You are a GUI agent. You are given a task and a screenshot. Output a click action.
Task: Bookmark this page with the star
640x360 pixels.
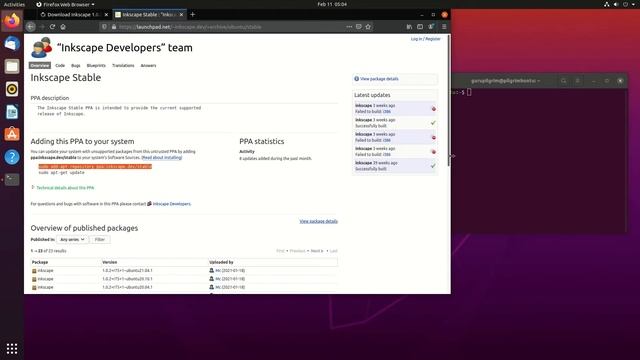click(x=368, y=27)
